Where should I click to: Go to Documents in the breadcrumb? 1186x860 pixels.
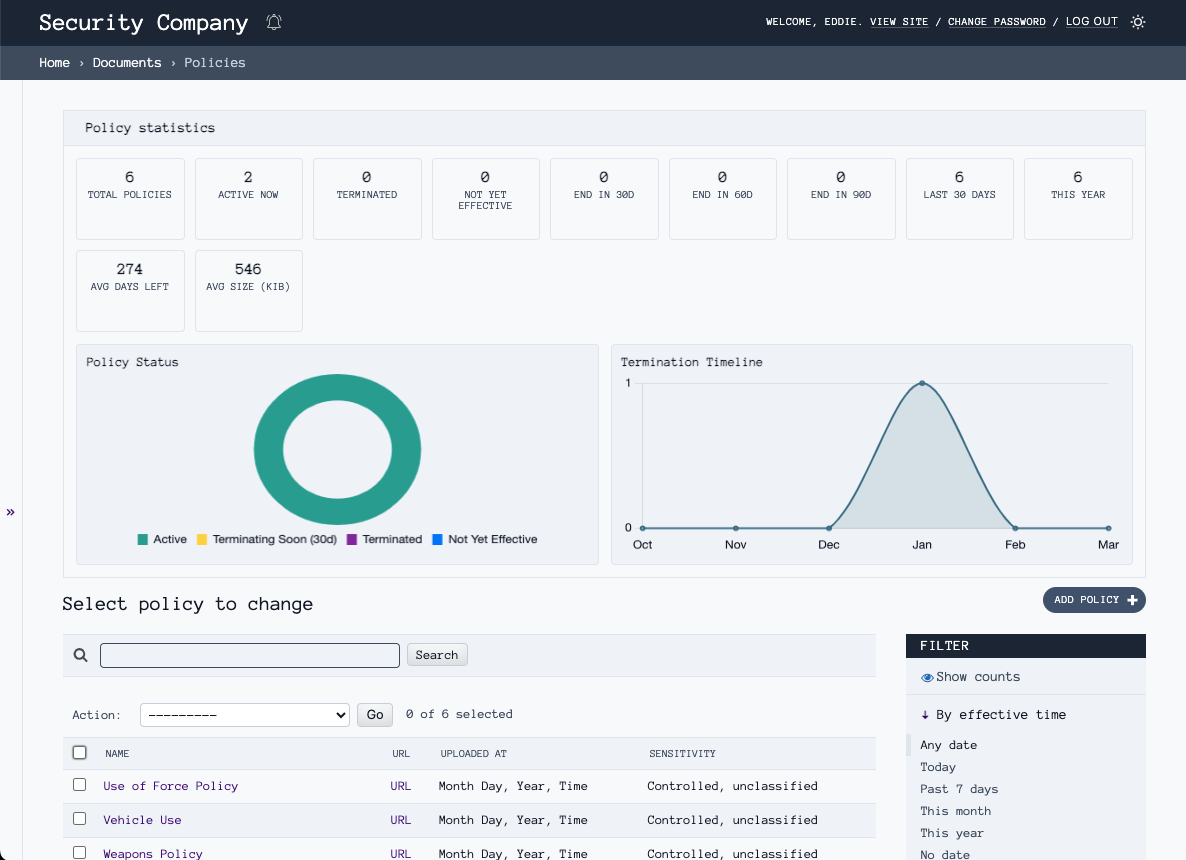[127, 63]
